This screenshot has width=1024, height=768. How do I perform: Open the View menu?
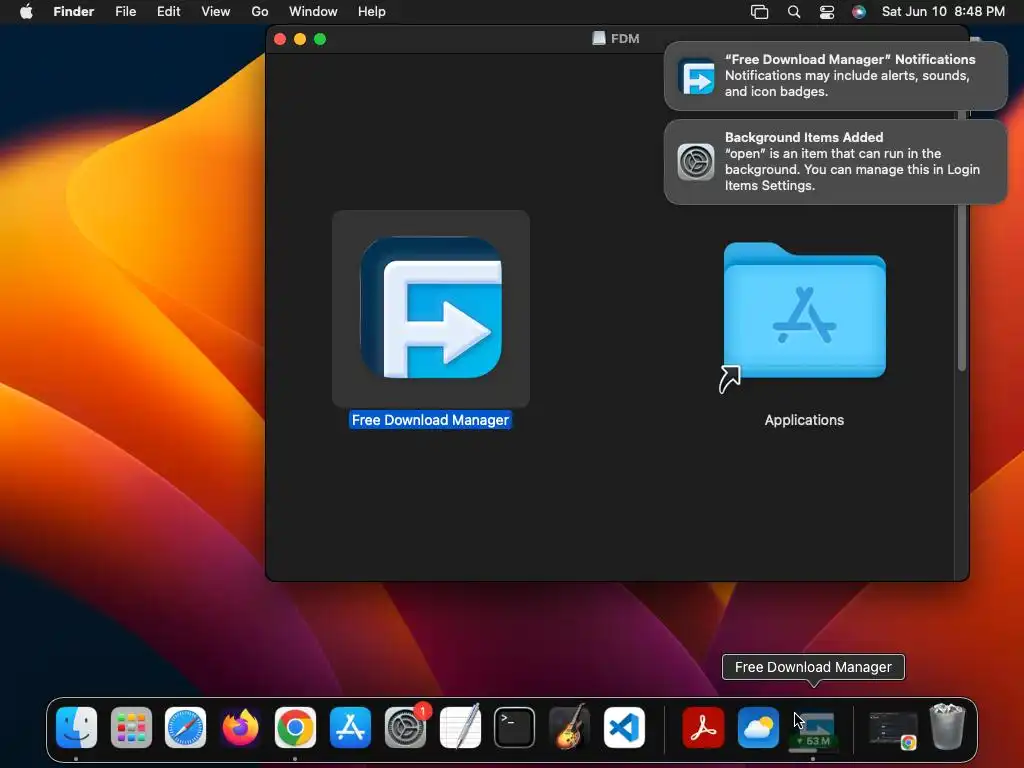(216, 12)
